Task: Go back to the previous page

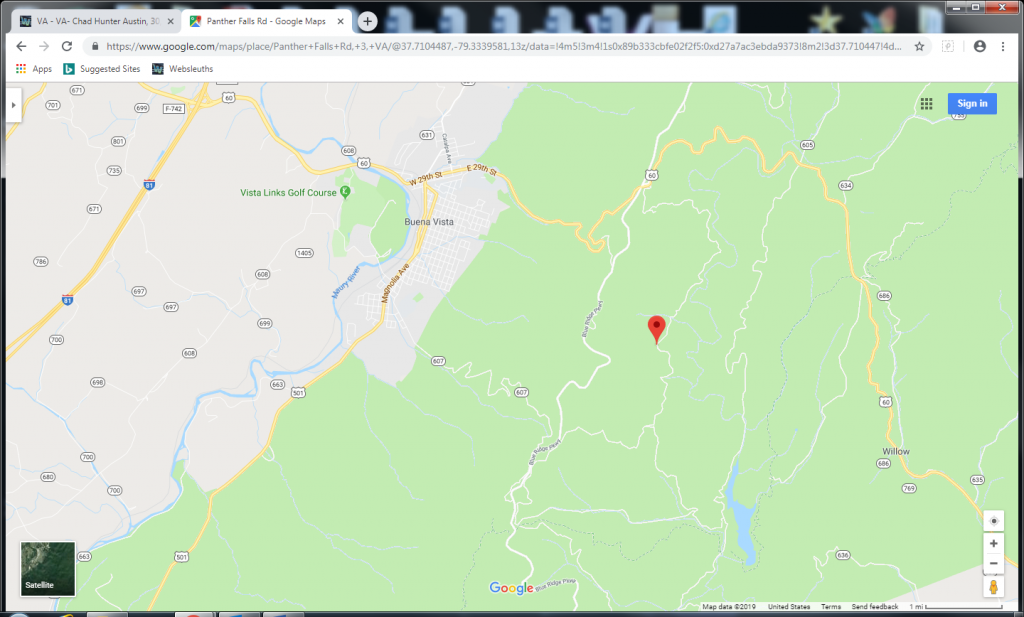Action: tap(21, 46)
